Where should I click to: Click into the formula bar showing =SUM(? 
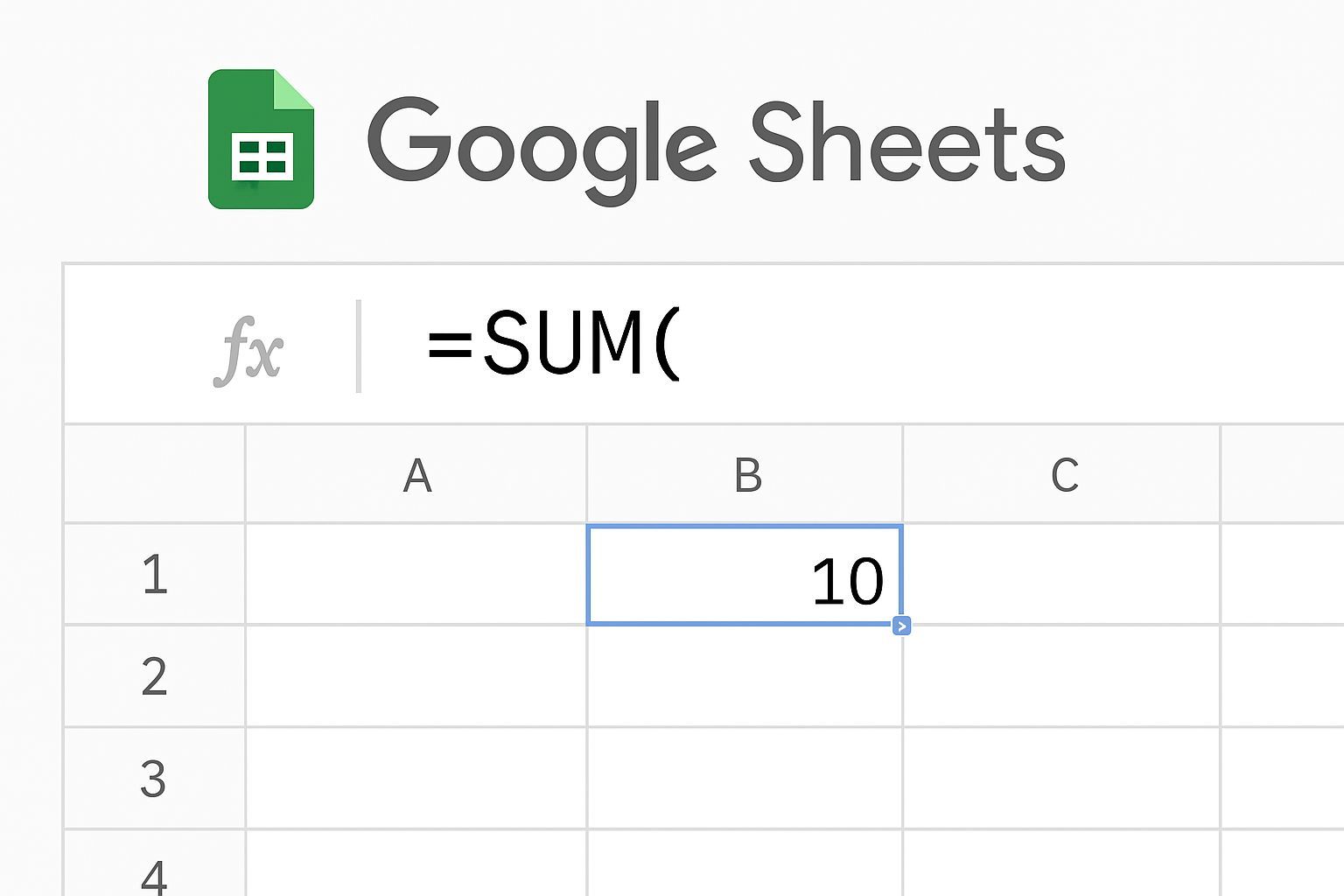click(x=787, y=344)
